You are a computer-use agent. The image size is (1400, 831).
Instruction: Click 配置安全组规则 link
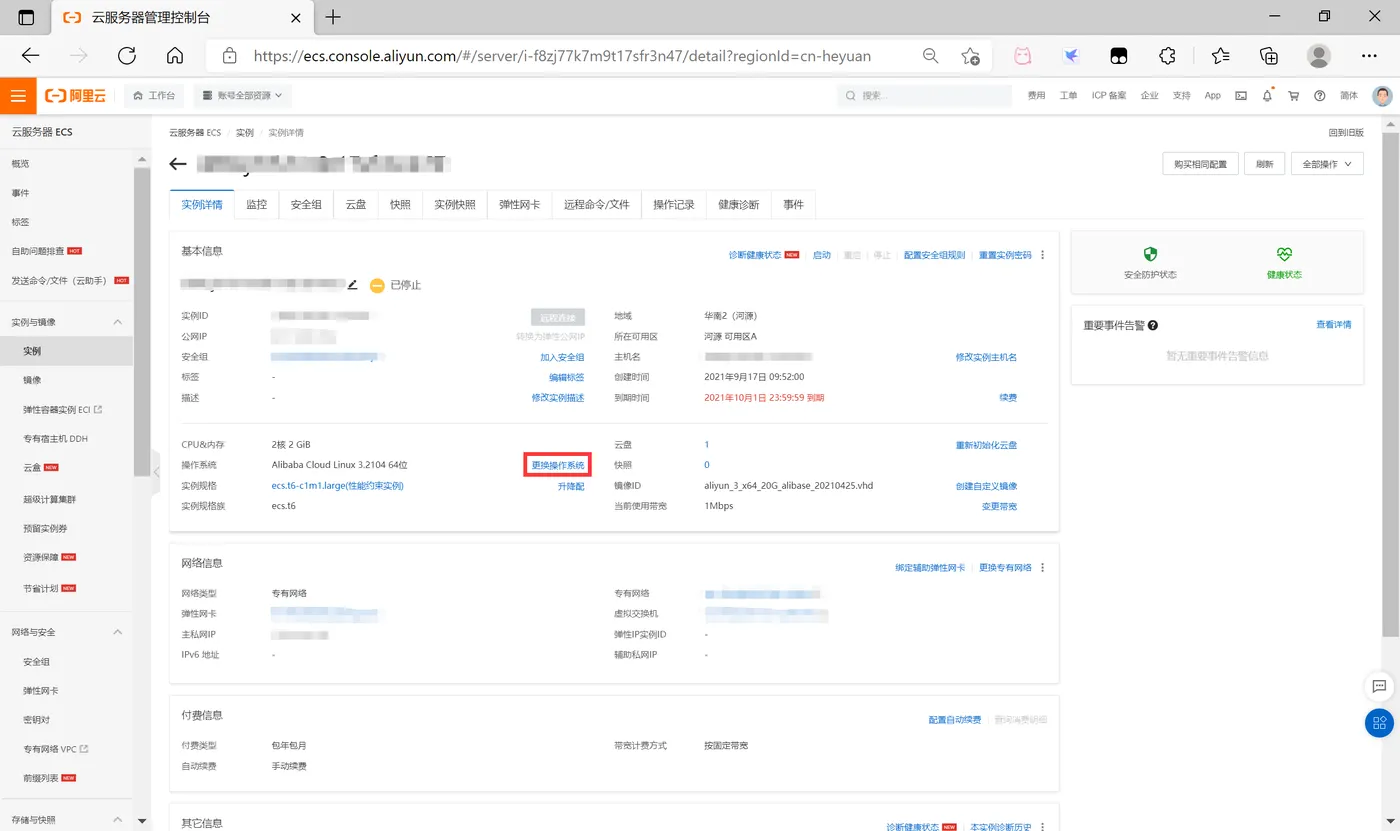click(934, 255)
